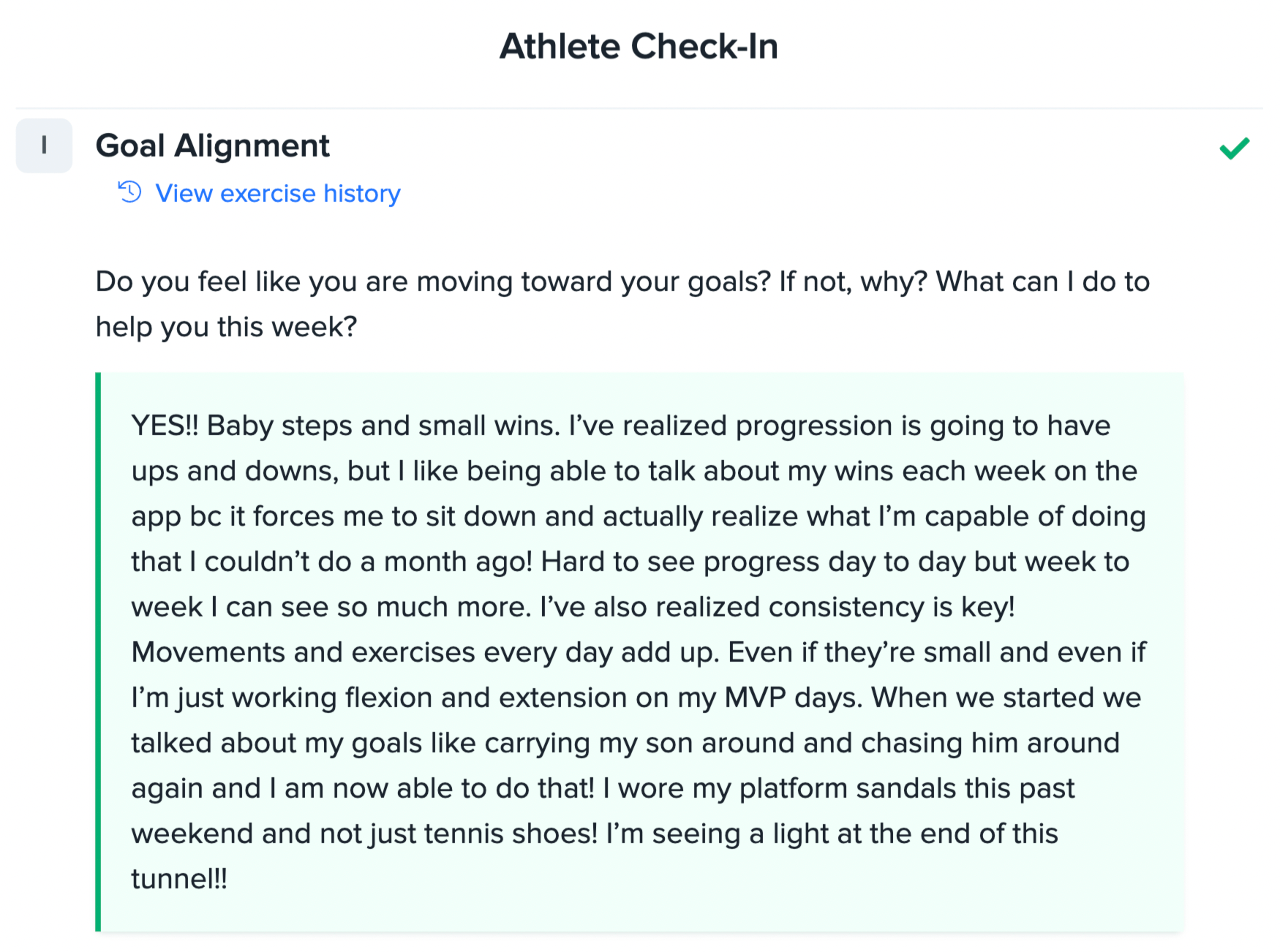This screenshot has width=1280, height=952.
Task: Select the "I" section badge
Action: pyautogui.click(x=44, y=146)
